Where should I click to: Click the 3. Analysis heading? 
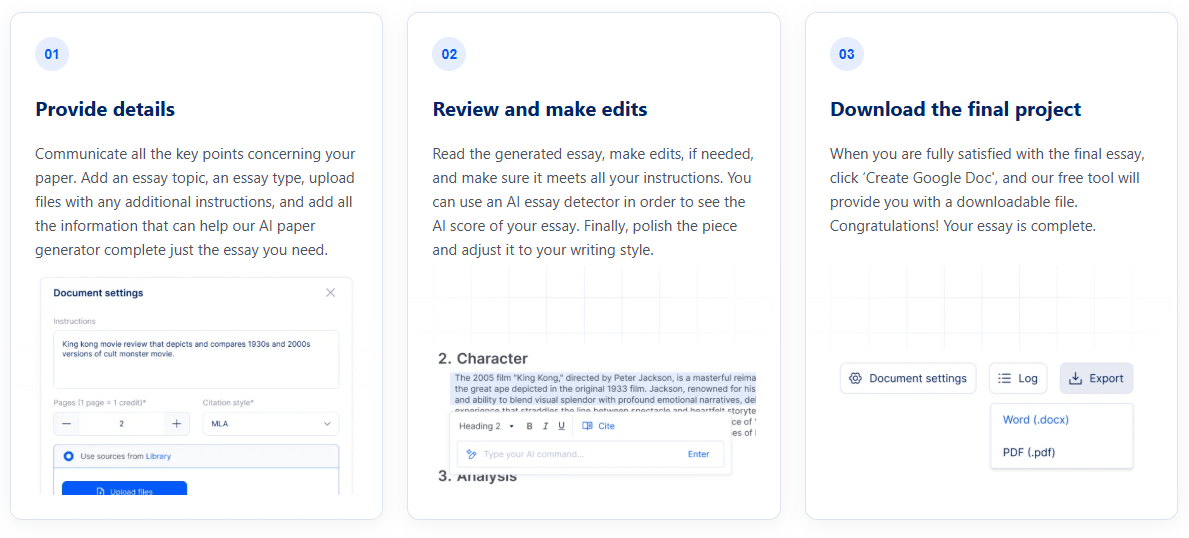tap(478, 477)
